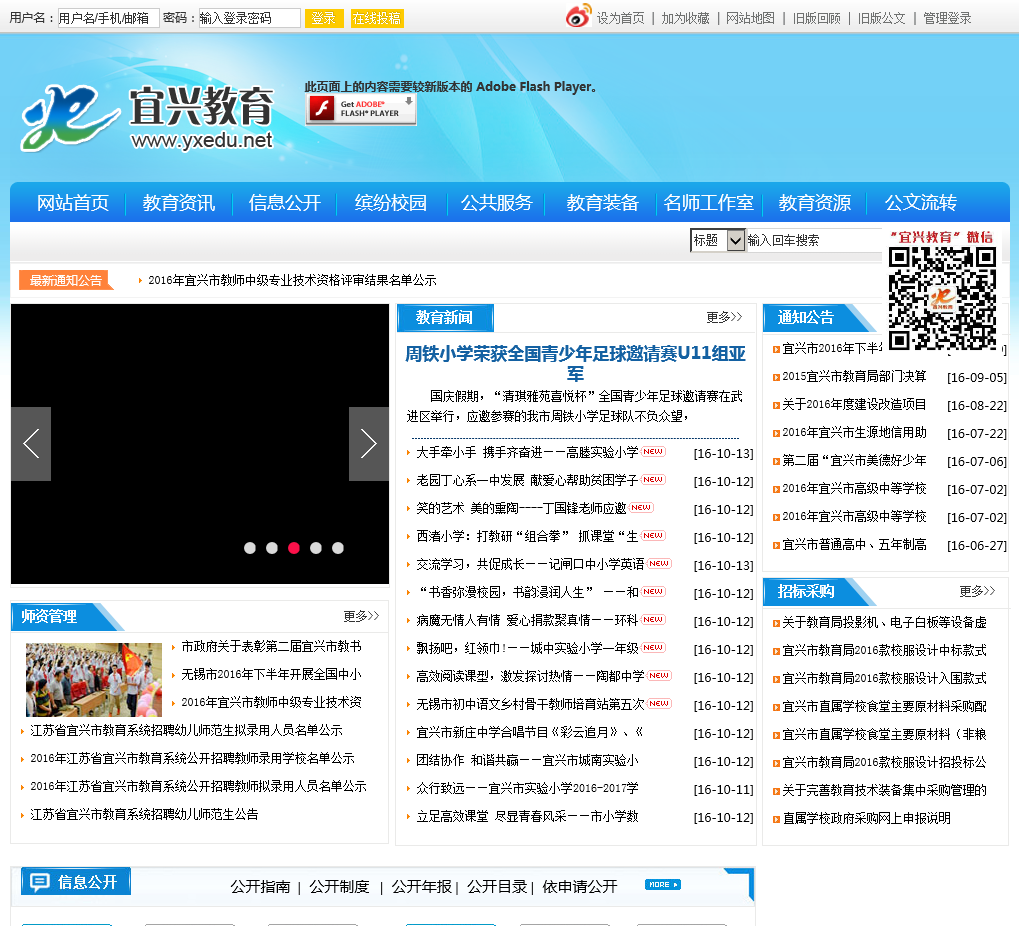
Task: Focus the 输入回车搜索 search box
Action: coord(814,240)
